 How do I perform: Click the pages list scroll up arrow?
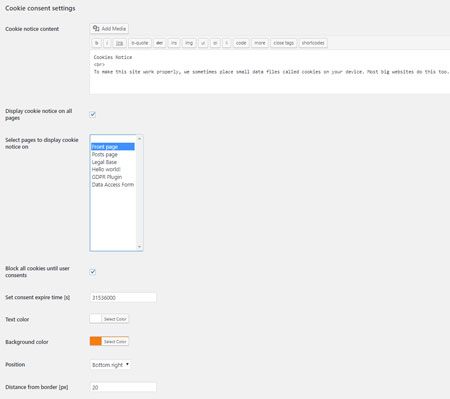pos(139,138)
